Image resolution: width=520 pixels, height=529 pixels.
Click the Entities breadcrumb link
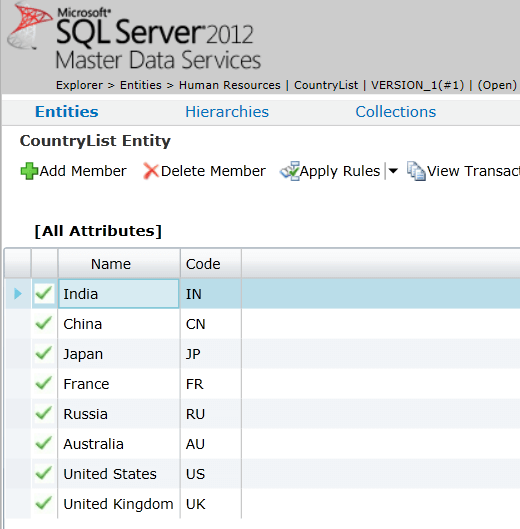point(141,85)
